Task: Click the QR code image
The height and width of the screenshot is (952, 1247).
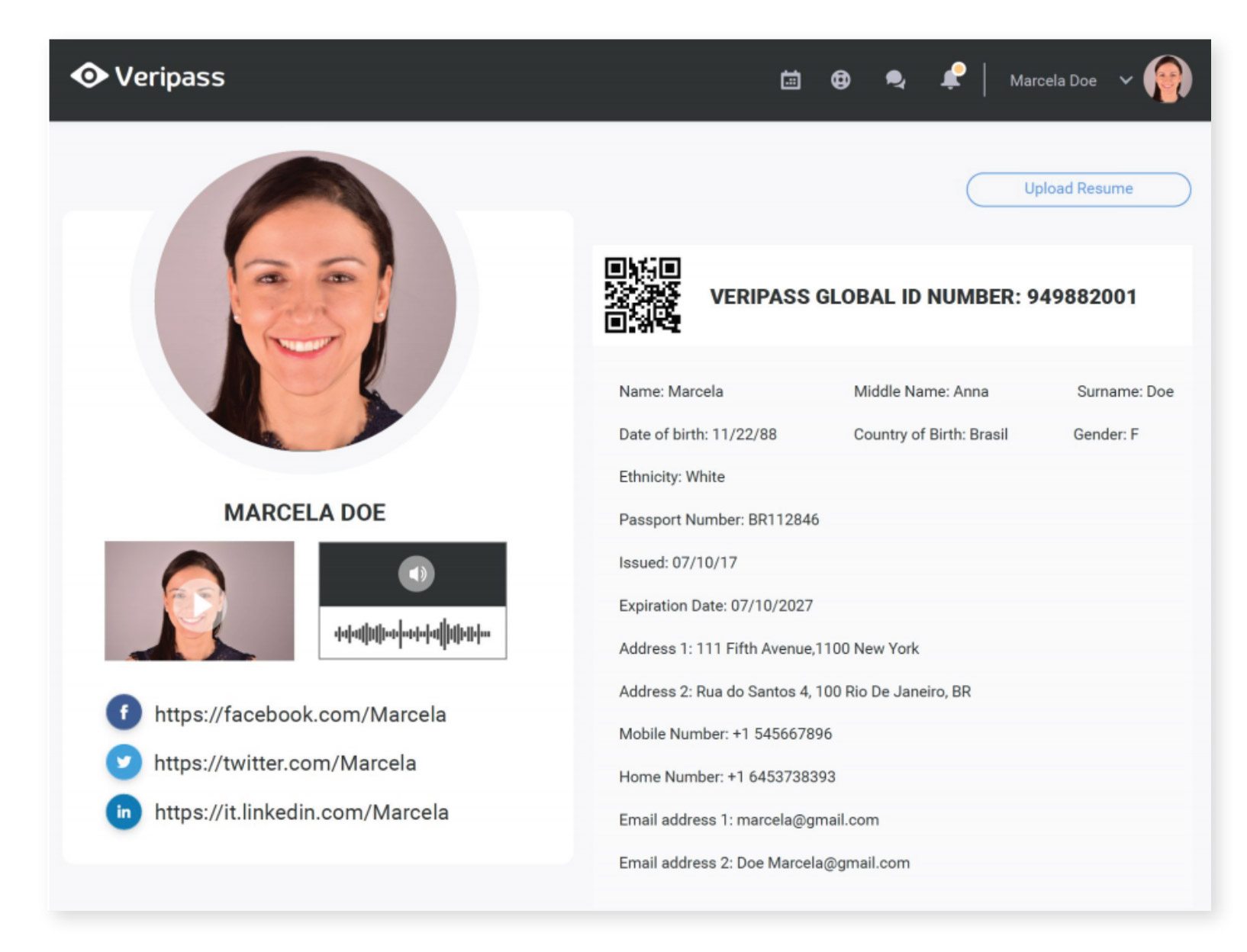Action: pos(643,295)
